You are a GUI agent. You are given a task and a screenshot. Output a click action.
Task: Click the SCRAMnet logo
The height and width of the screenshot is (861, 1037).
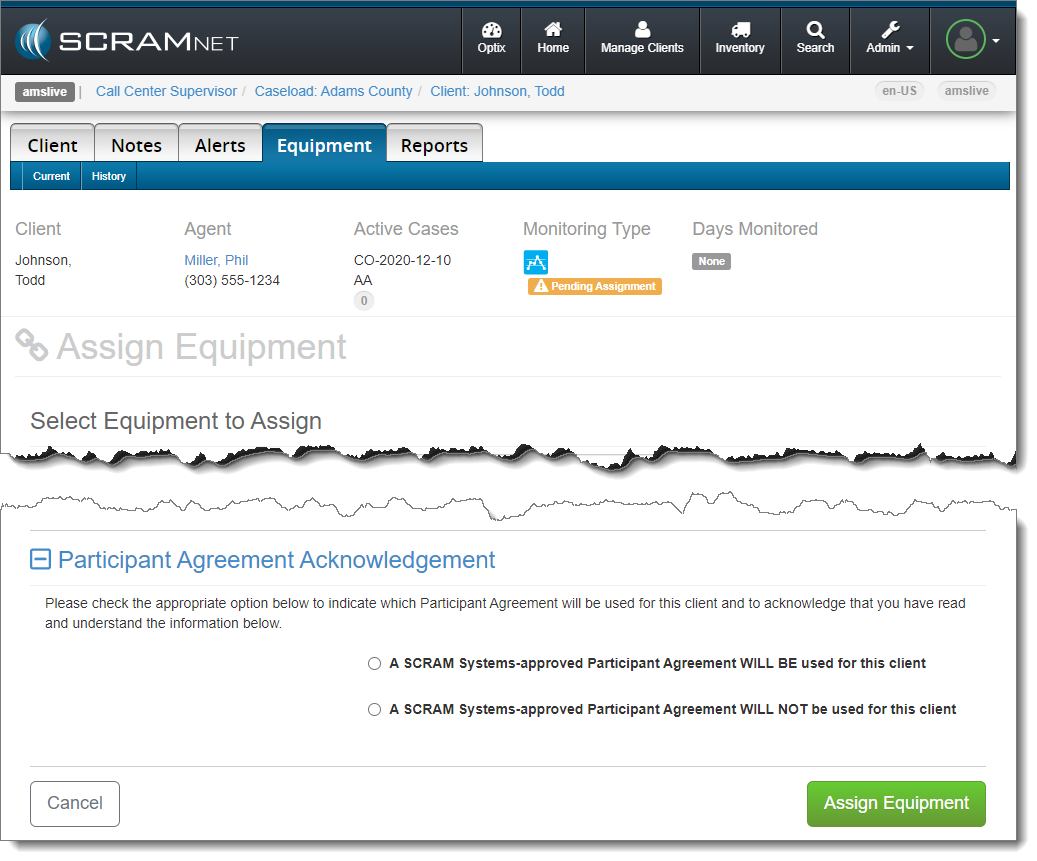point(127,41)
